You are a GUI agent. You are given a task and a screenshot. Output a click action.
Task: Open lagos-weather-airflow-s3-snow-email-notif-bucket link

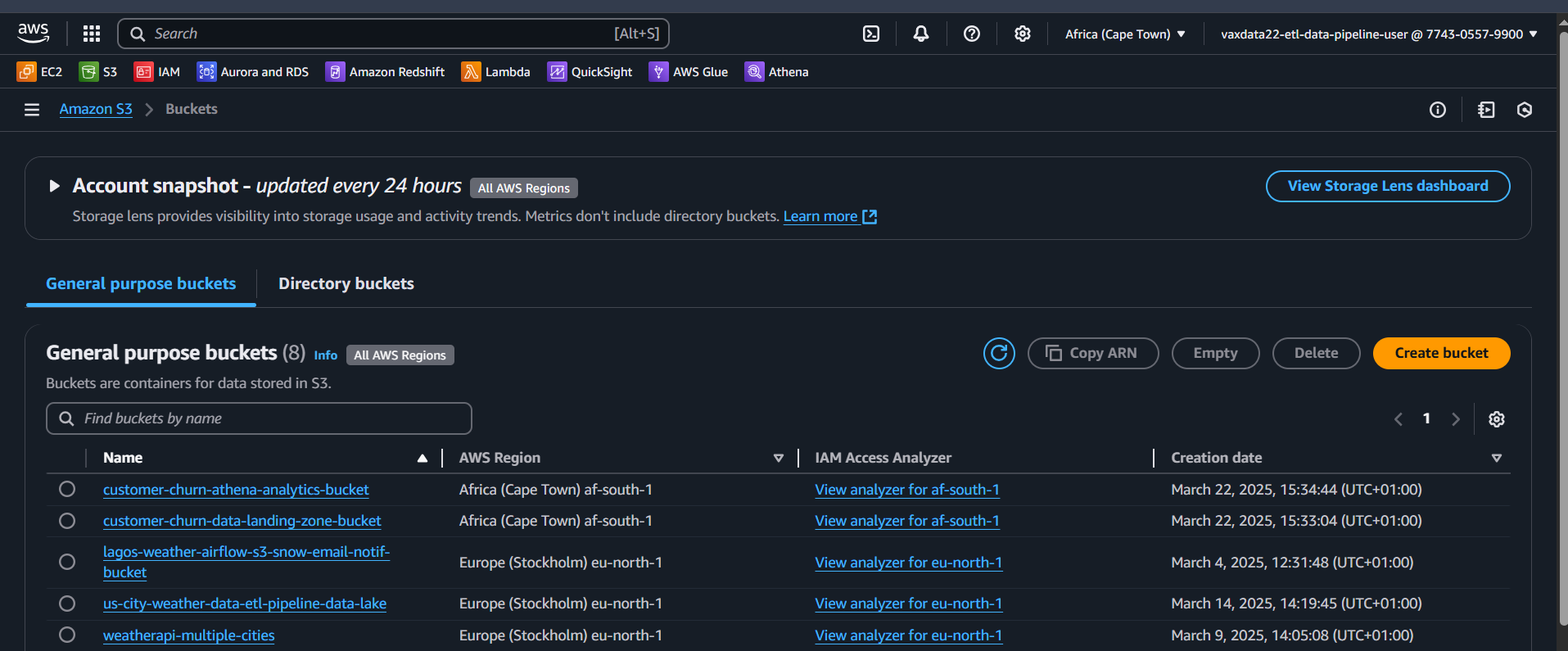[x=246, y=562]
